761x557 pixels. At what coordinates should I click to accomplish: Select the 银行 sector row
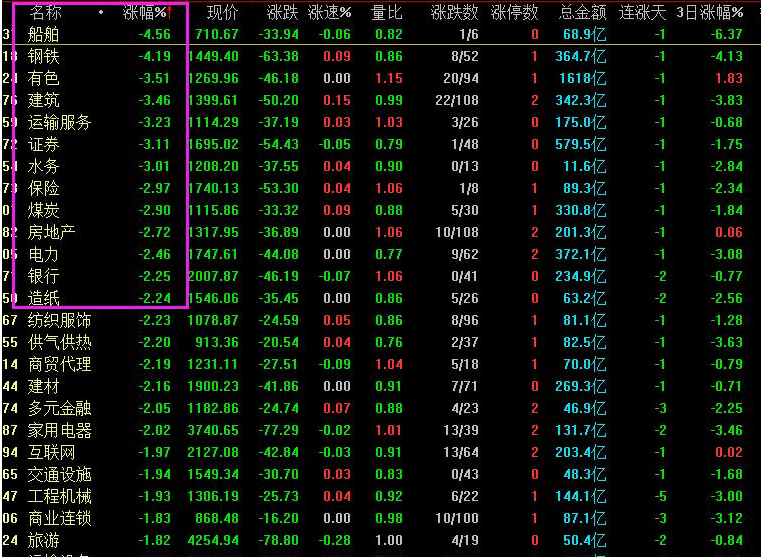[45, 276]
